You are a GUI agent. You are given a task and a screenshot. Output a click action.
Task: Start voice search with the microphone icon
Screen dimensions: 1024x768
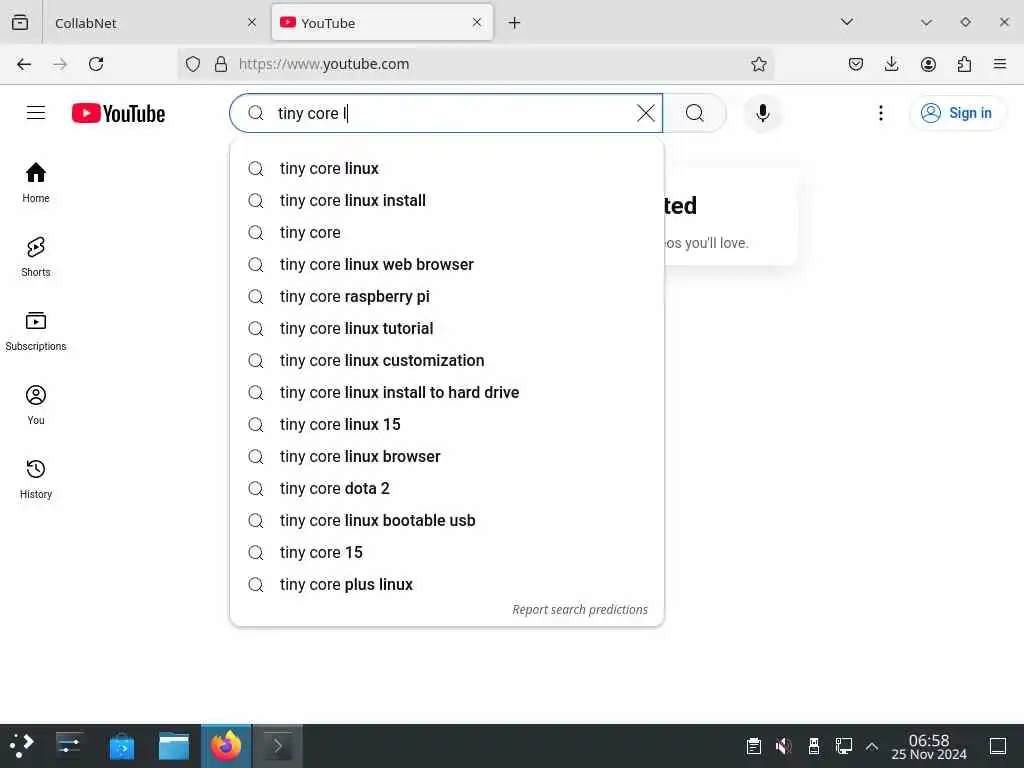click(762, 113)
